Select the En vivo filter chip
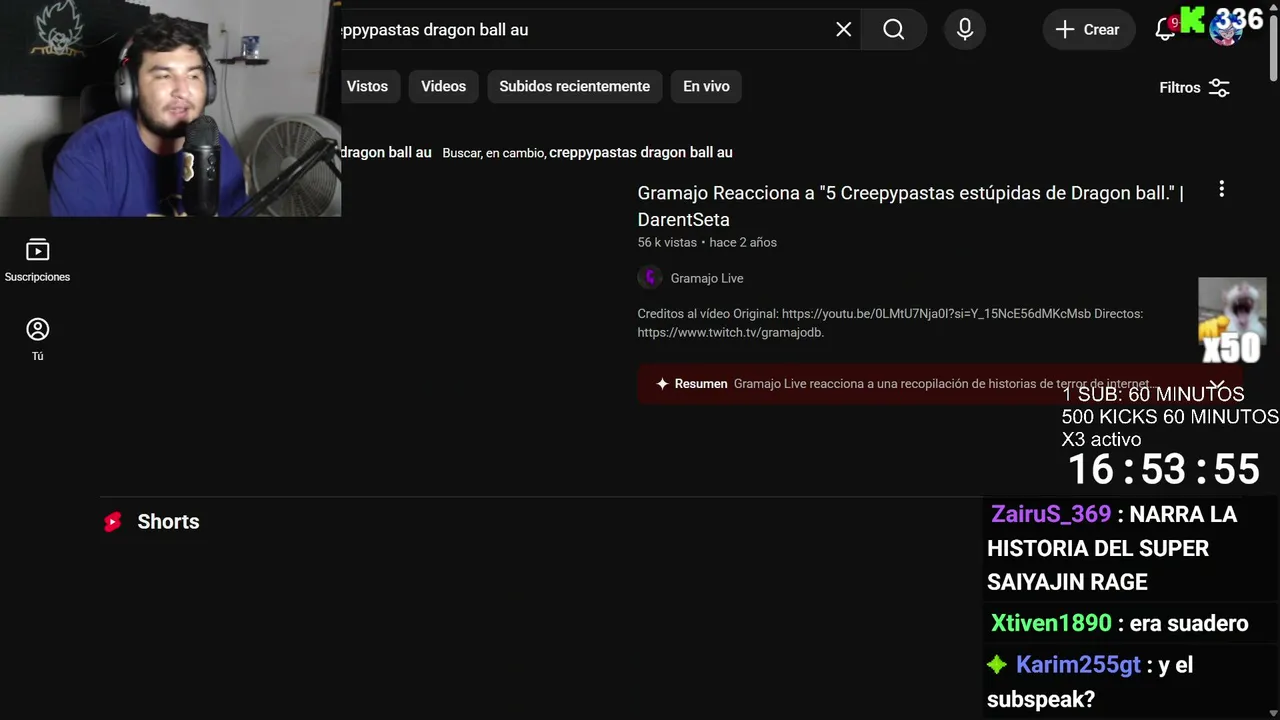 707,87
